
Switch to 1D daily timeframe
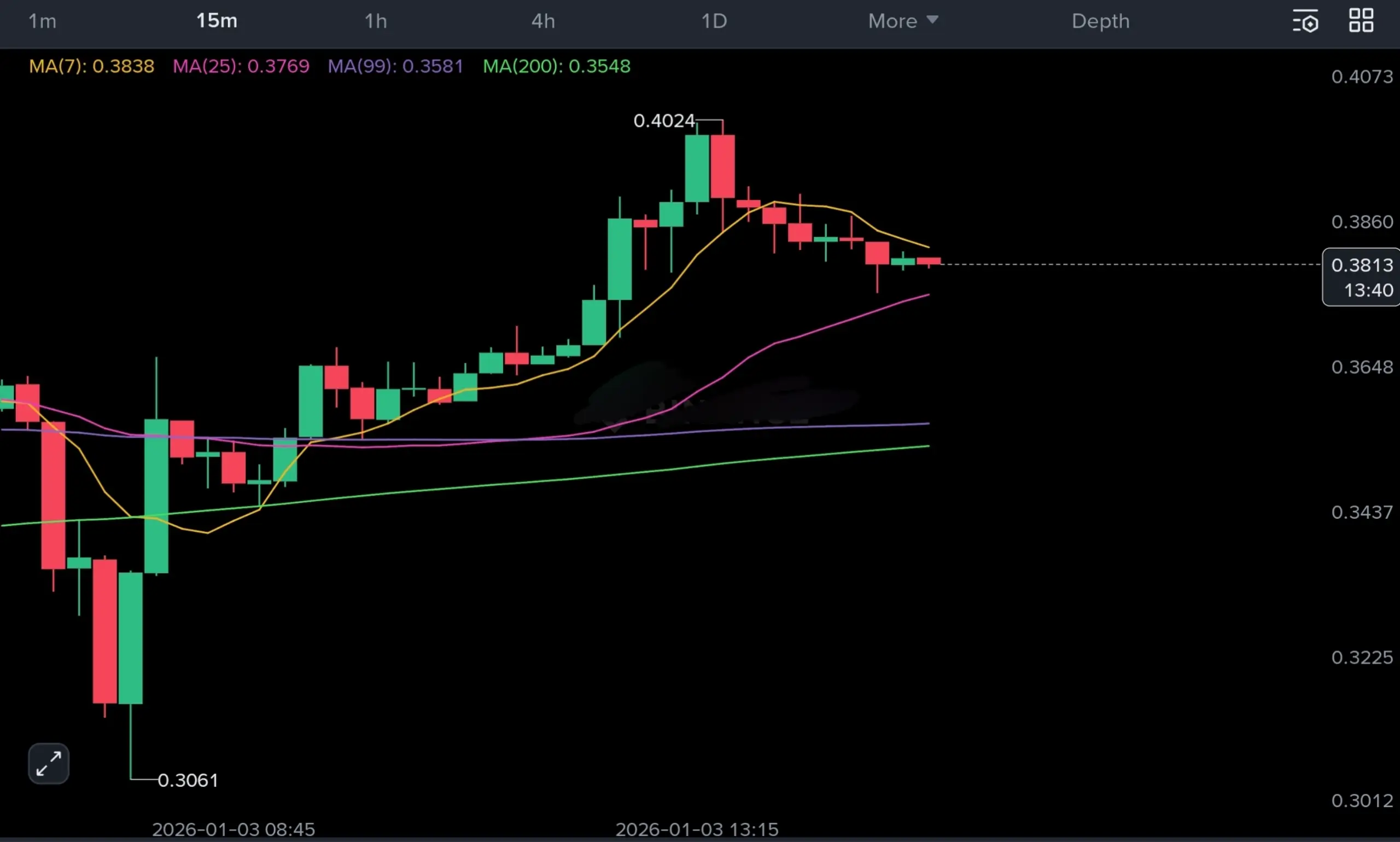(x=714, y=21)
